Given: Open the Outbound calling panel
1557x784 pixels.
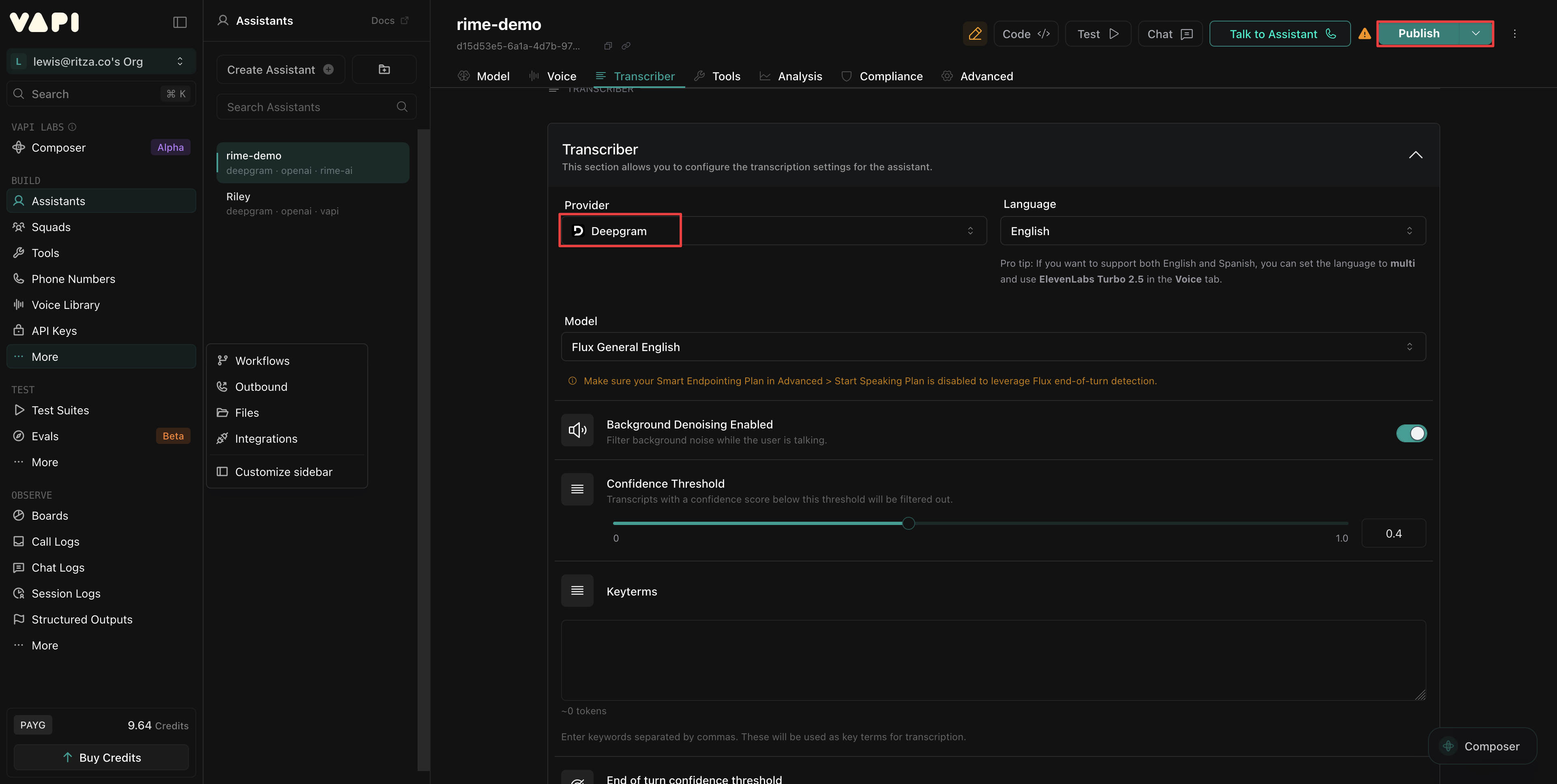Looking at the screenshot, I should click(261, 386).
